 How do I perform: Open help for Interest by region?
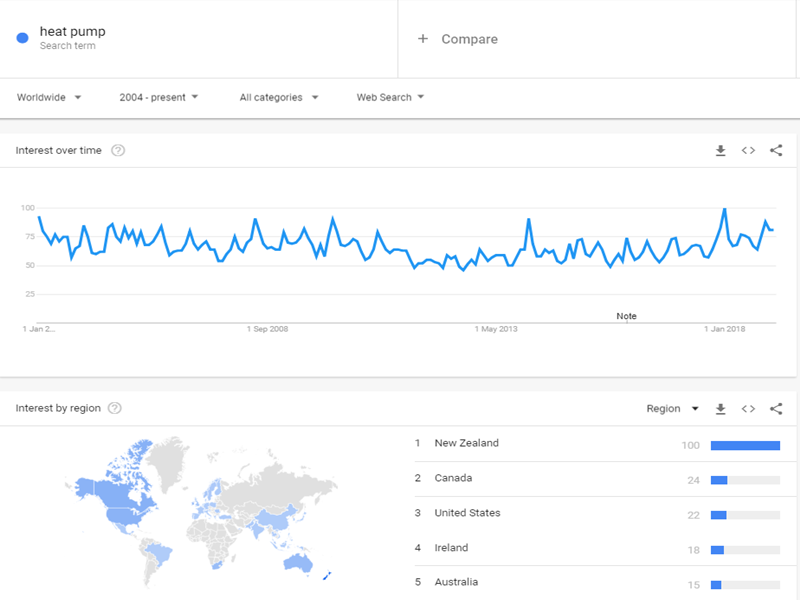(115, 408)
